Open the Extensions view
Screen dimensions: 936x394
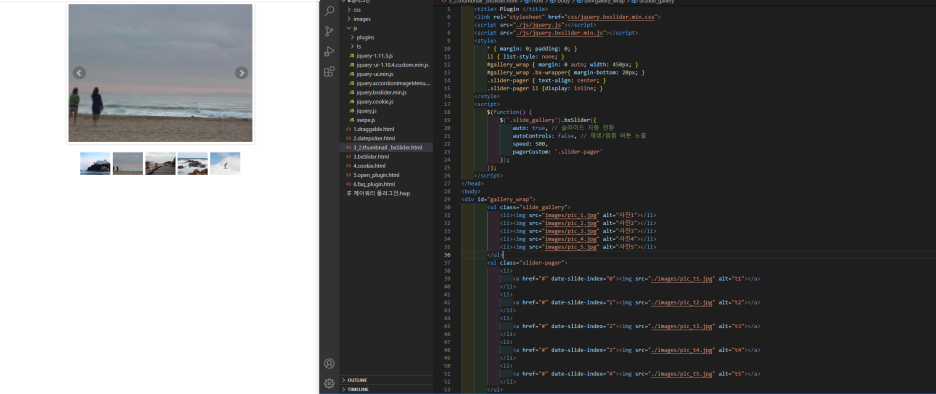(x=329, y=72)
